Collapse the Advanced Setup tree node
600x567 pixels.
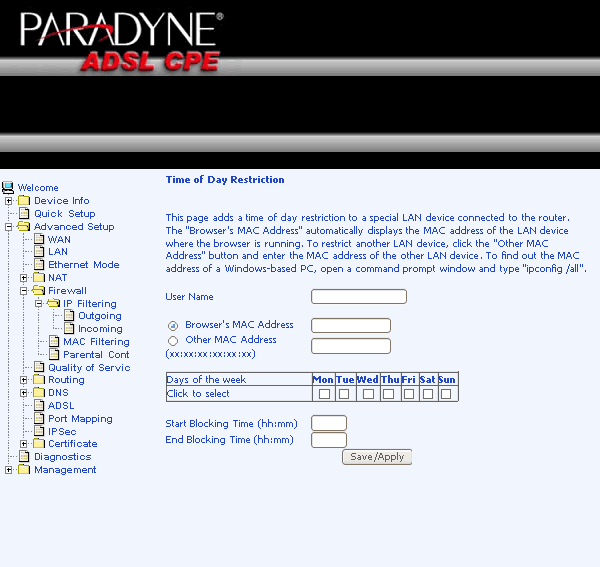(x=8, y=227)
